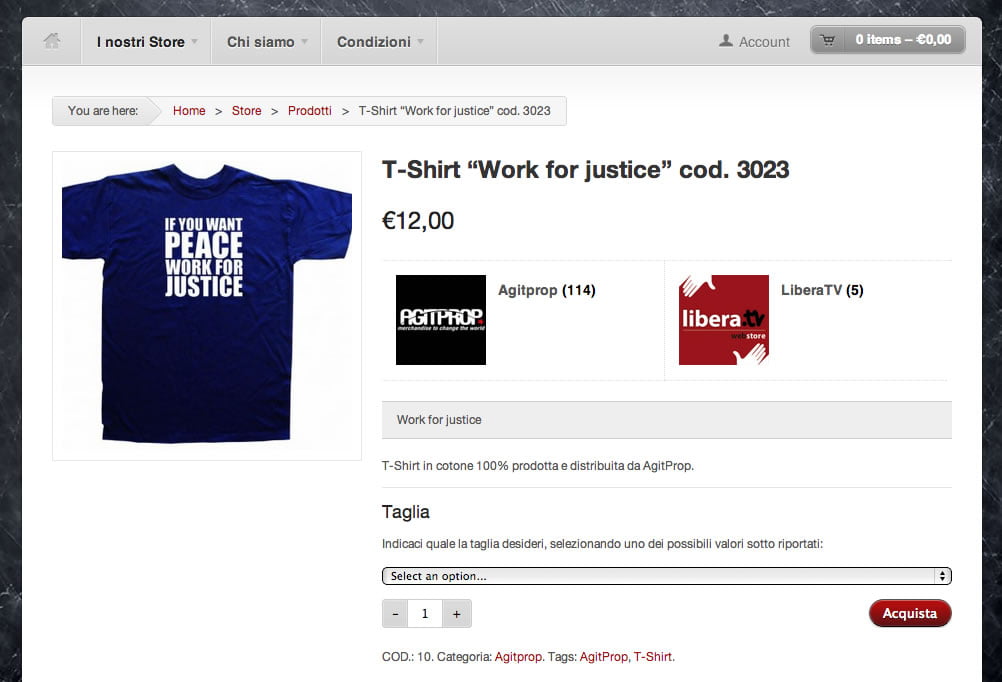Screen dimensions: 1002x682
Task: Open the Agitprop category link
Action: [518, 656]
